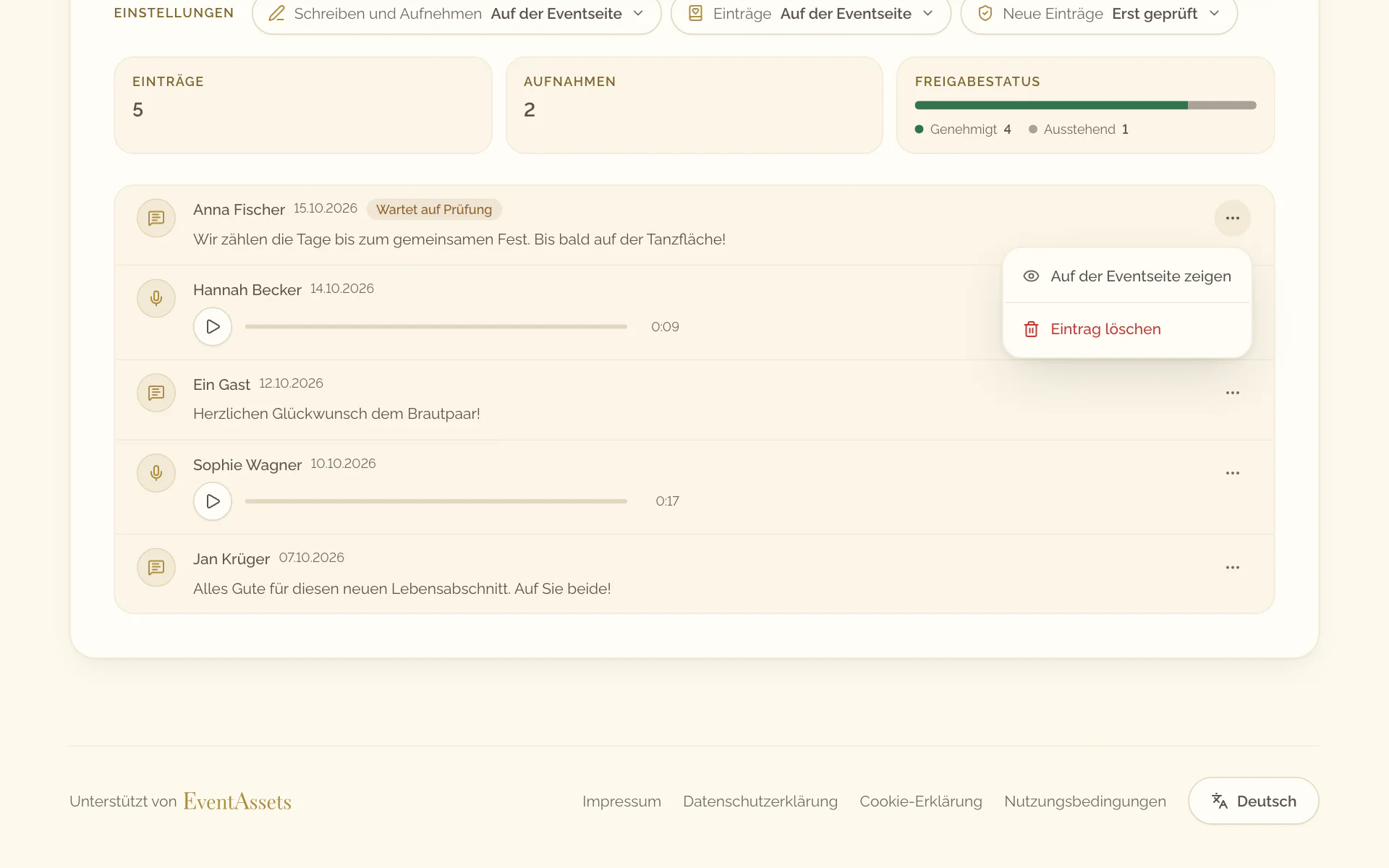
Task: Click the shield icon in Neue Einträge setting
Action: pyautogui.click(x=985, y=14)
